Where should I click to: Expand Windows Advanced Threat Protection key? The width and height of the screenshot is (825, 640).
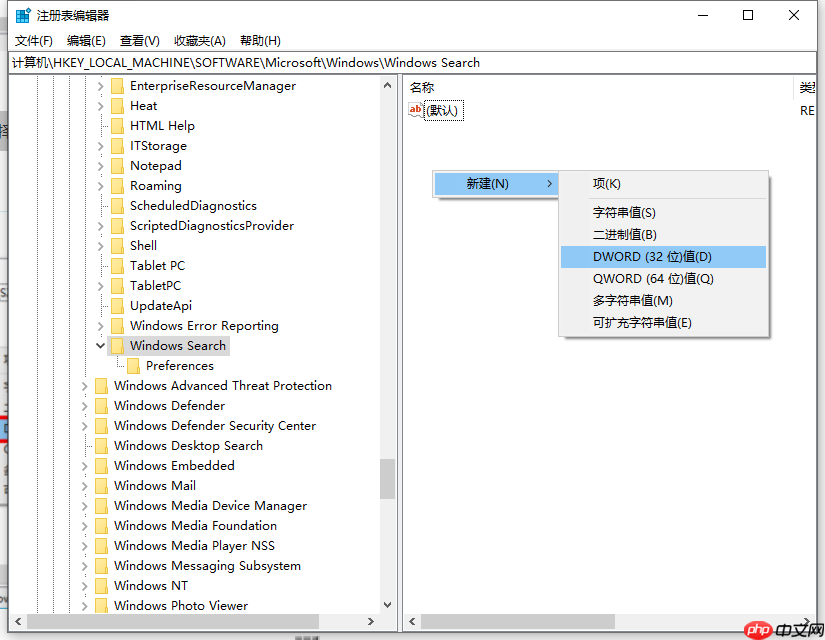coord(85,386)
